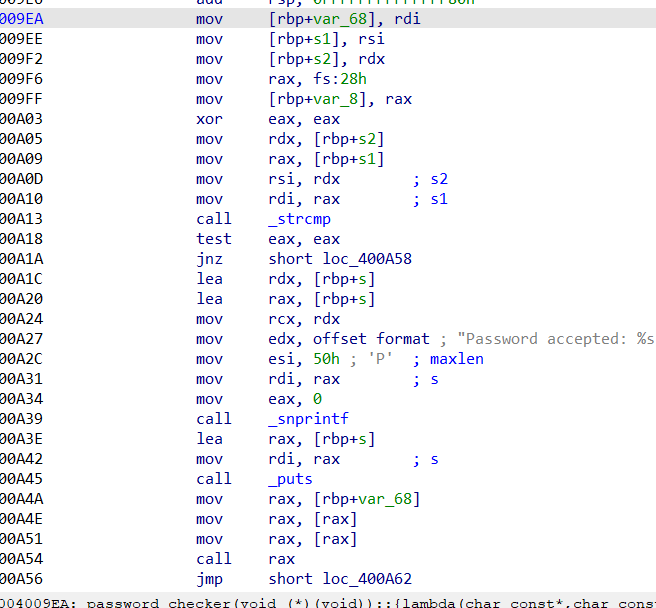Jump to loc_400A58 from jnz
This screenshot has height=608, width=656.
(367, 259)
